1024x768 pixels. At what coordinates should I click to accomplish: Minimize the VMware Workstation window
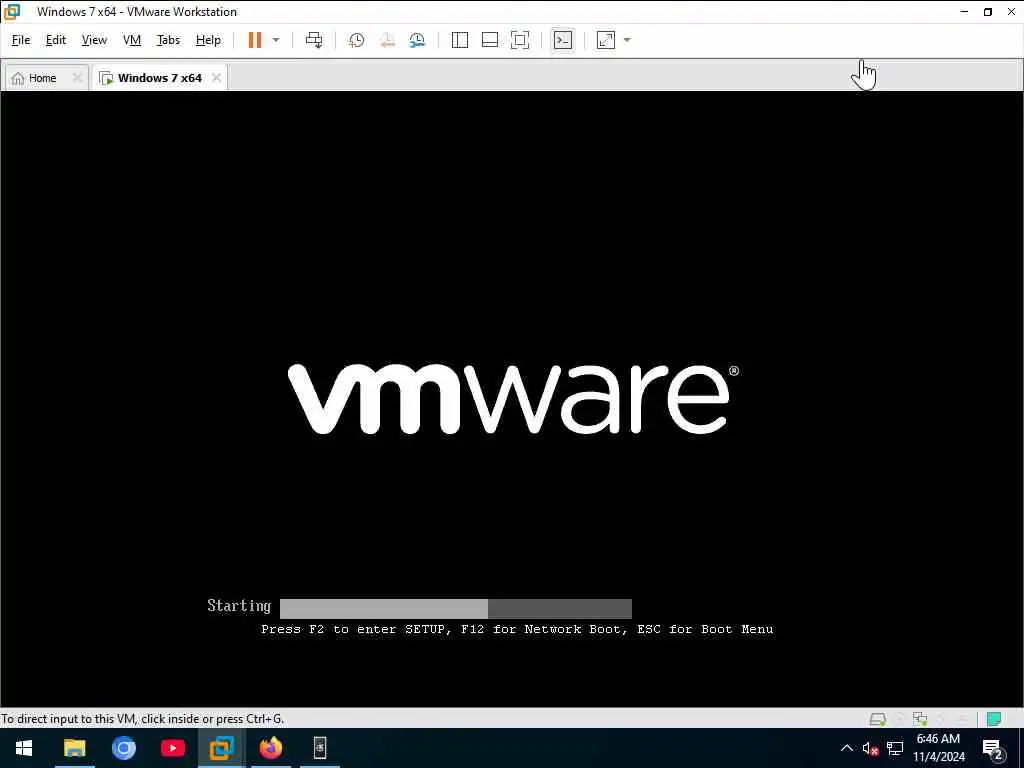tap(965, 12)
